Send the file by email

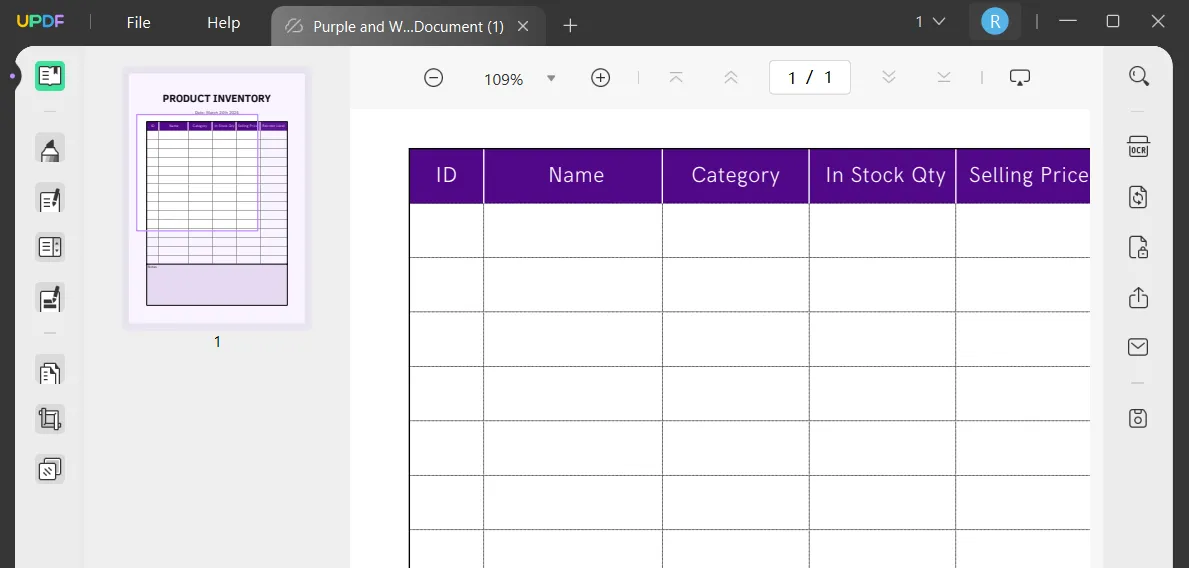(x=1138, y=347)
